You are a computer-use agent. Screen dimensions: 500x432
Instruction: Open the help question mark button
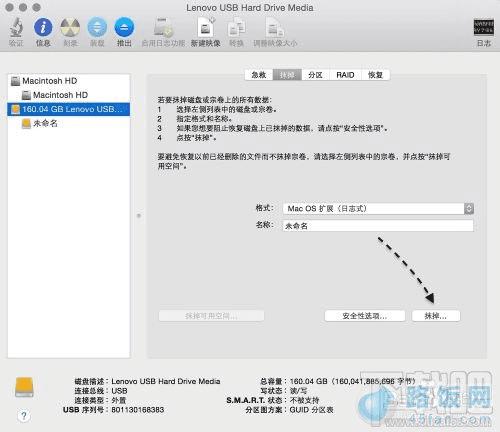tap(24, 416)
